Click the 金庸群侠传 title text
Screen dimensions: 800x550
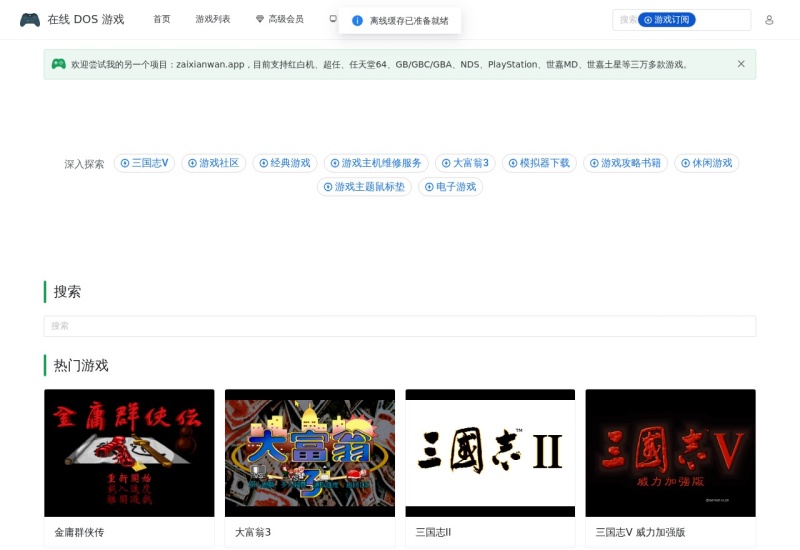tap(79, 532)
